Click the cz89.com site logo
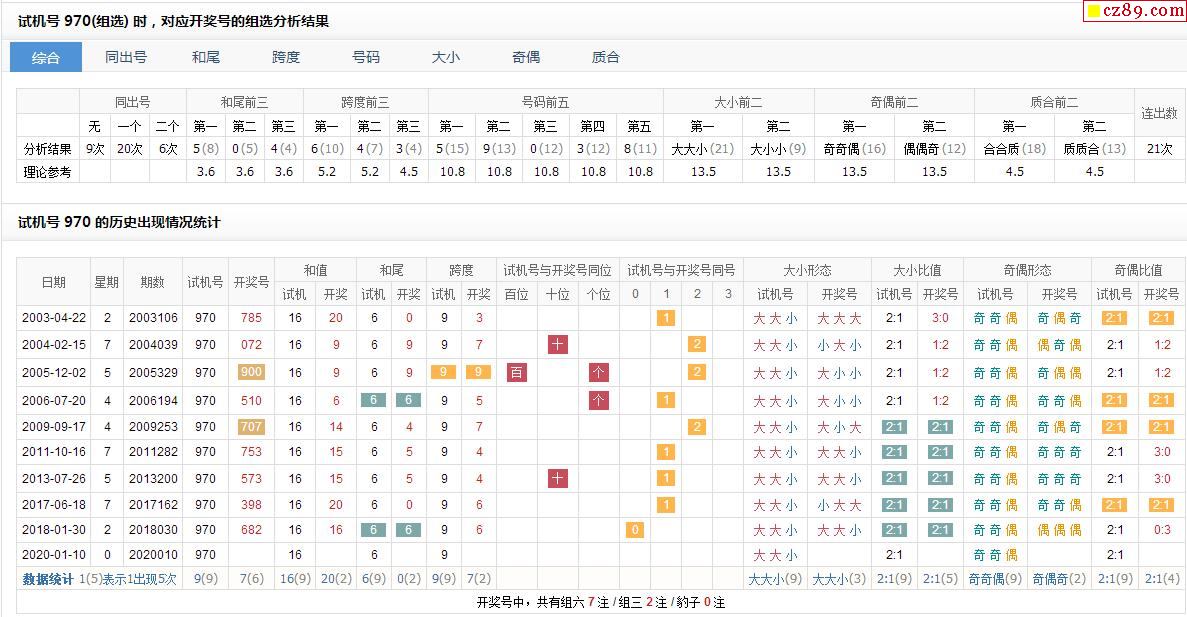This screenshot has width=1187, height=617. click(x=1135, y=11)
